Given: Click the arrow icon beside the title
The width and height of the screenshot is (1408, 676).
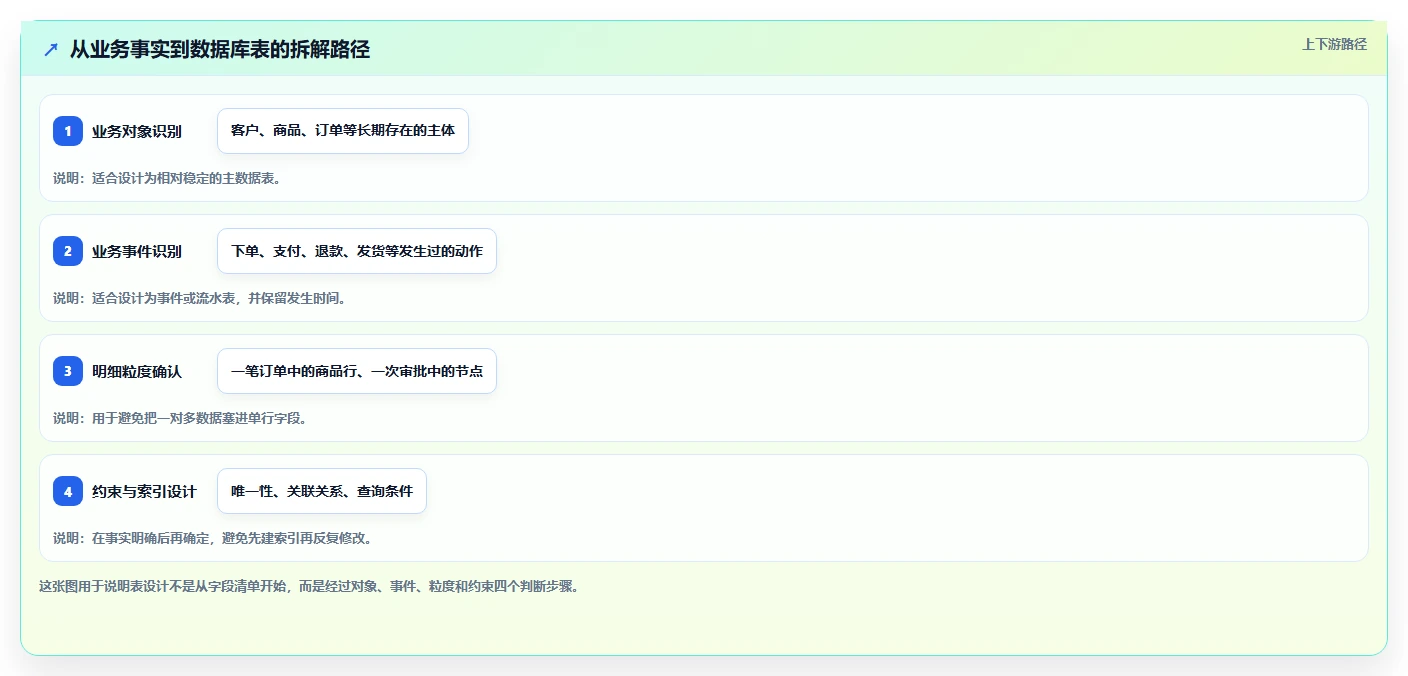Looking at the screenshot, I should (x=51, y=49).
